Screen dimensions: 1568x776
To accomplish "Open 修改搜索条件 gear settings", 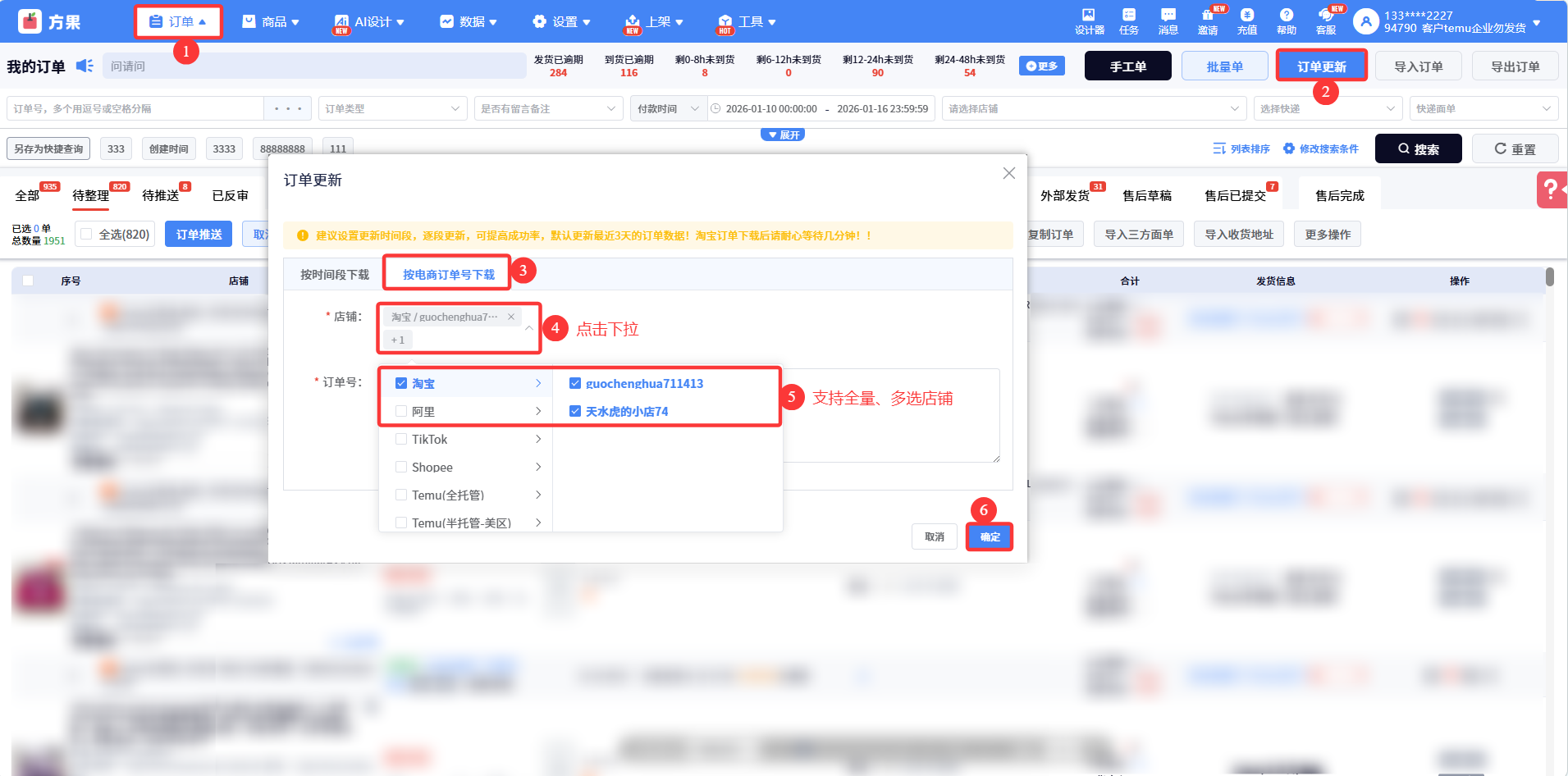I will pos(1321,148).
